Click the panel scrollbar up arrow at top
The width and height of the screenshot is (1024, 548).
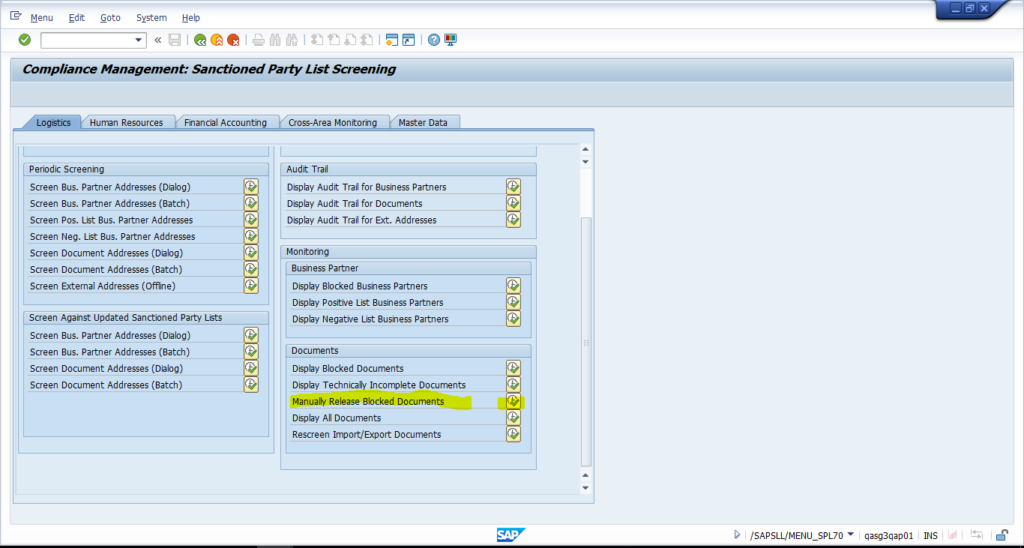[585, 150]
